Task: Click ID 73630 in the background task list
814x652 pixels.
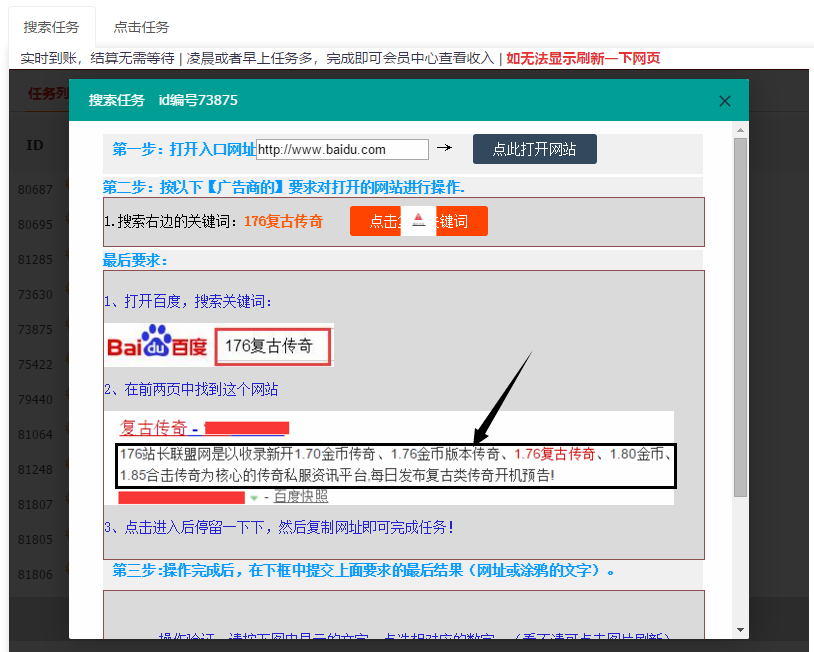Action: 35,295
